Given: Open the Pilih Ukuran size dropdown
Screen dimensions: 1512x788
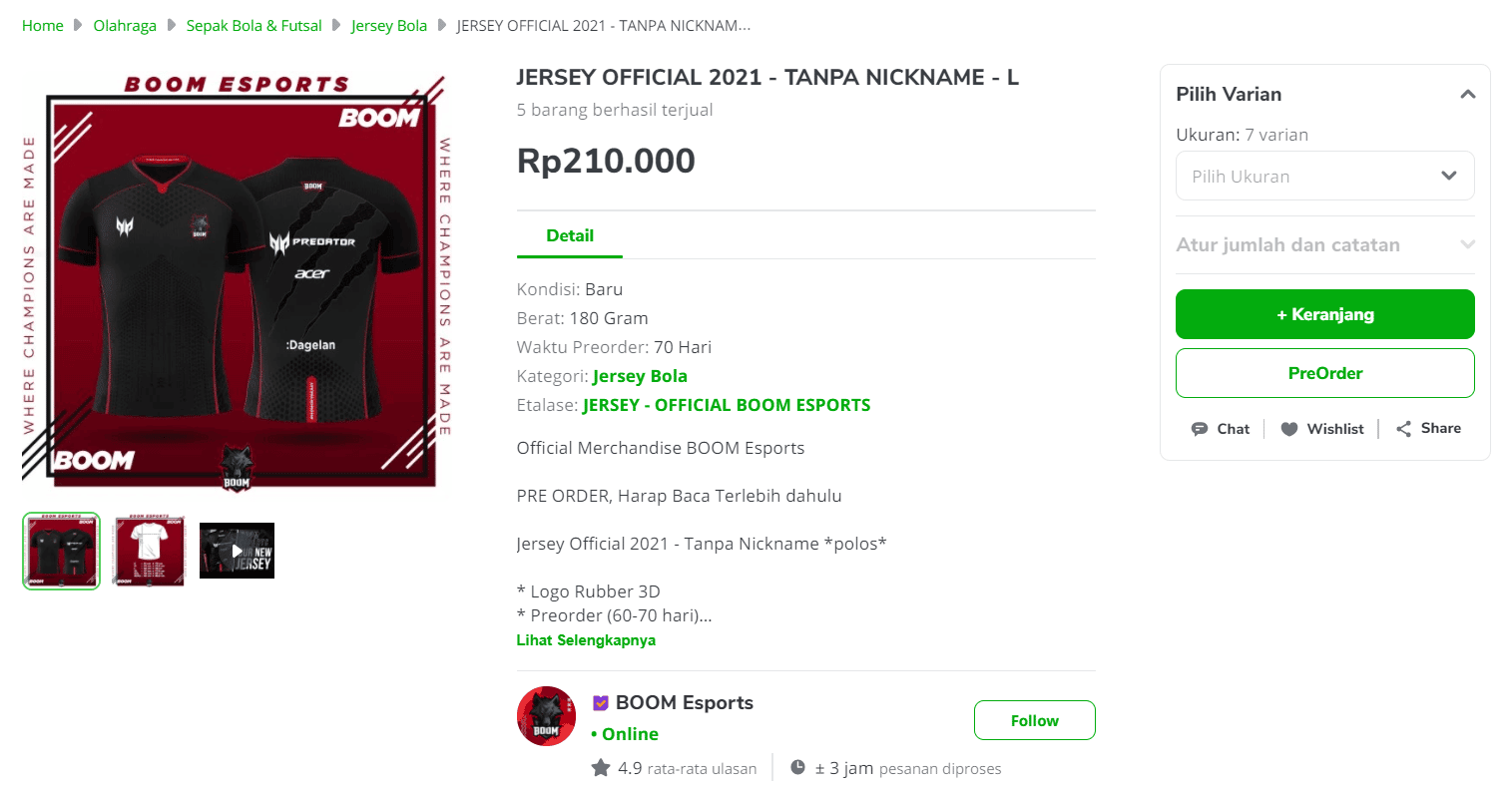Looking at the screenshot, I should (x=1324, y=176).
